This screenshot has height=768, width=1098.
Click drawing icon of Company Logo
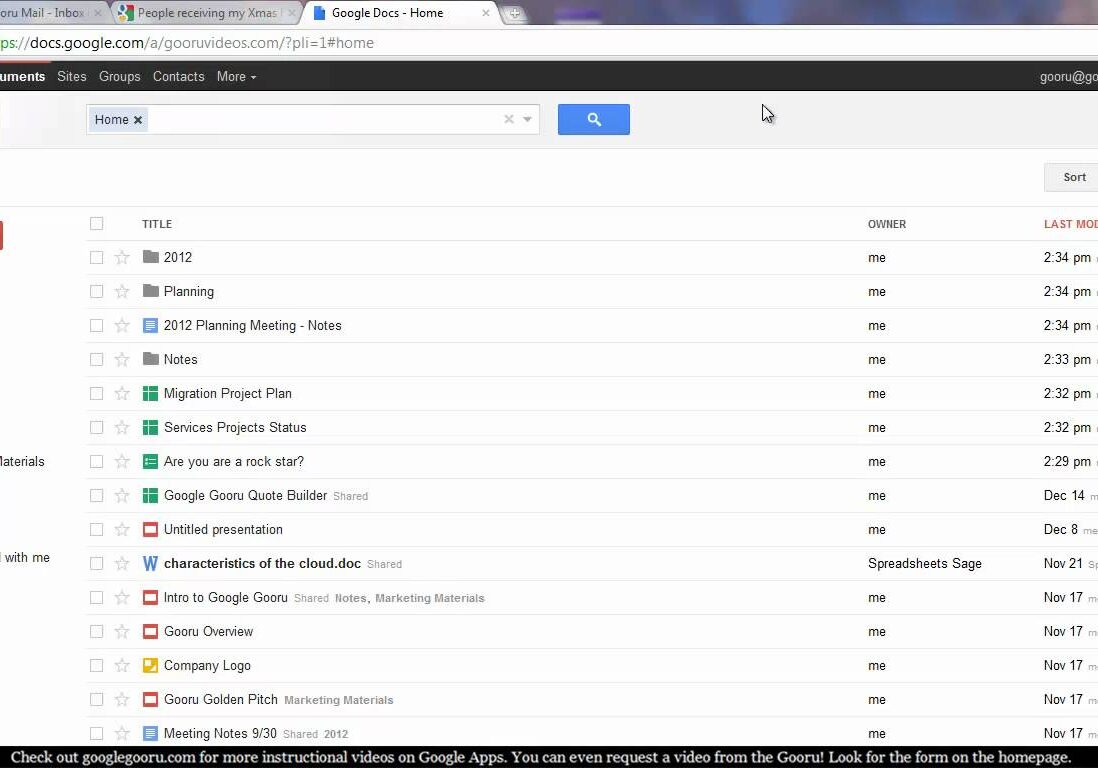tap(150, 665)
